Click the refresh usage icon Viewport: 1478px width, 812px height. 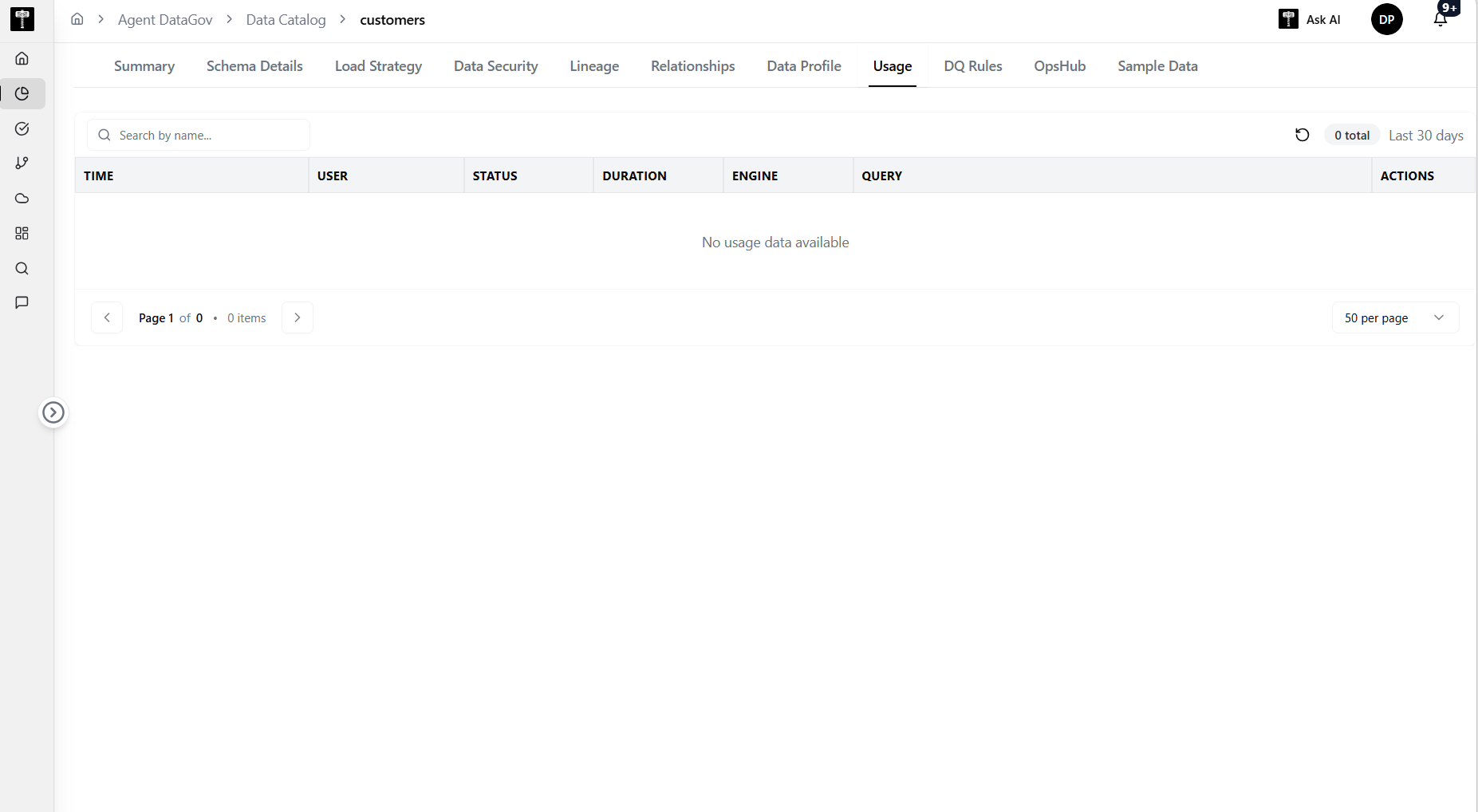point(1303,135)
